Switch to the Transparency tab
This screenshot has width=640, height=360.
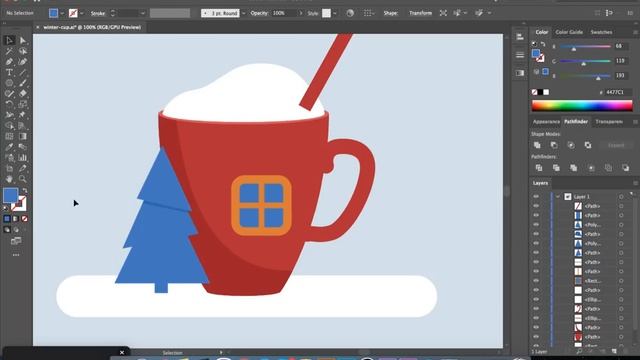609,122
